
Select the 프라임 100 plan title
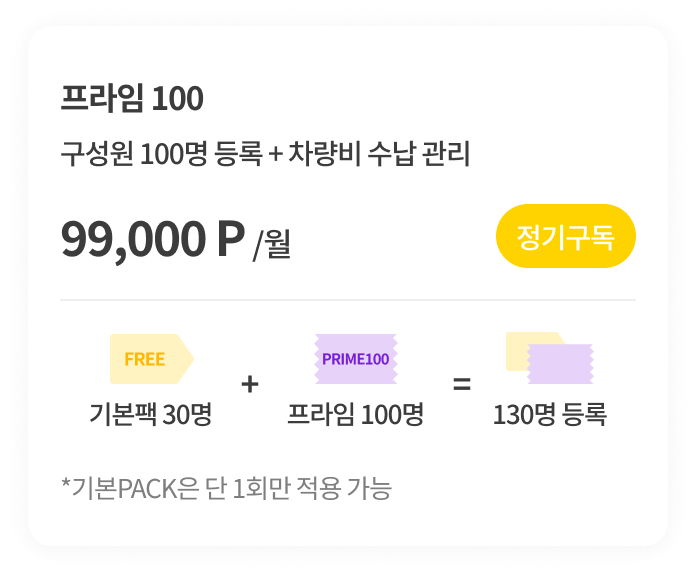pyautogui.click(x=132, y=98)
